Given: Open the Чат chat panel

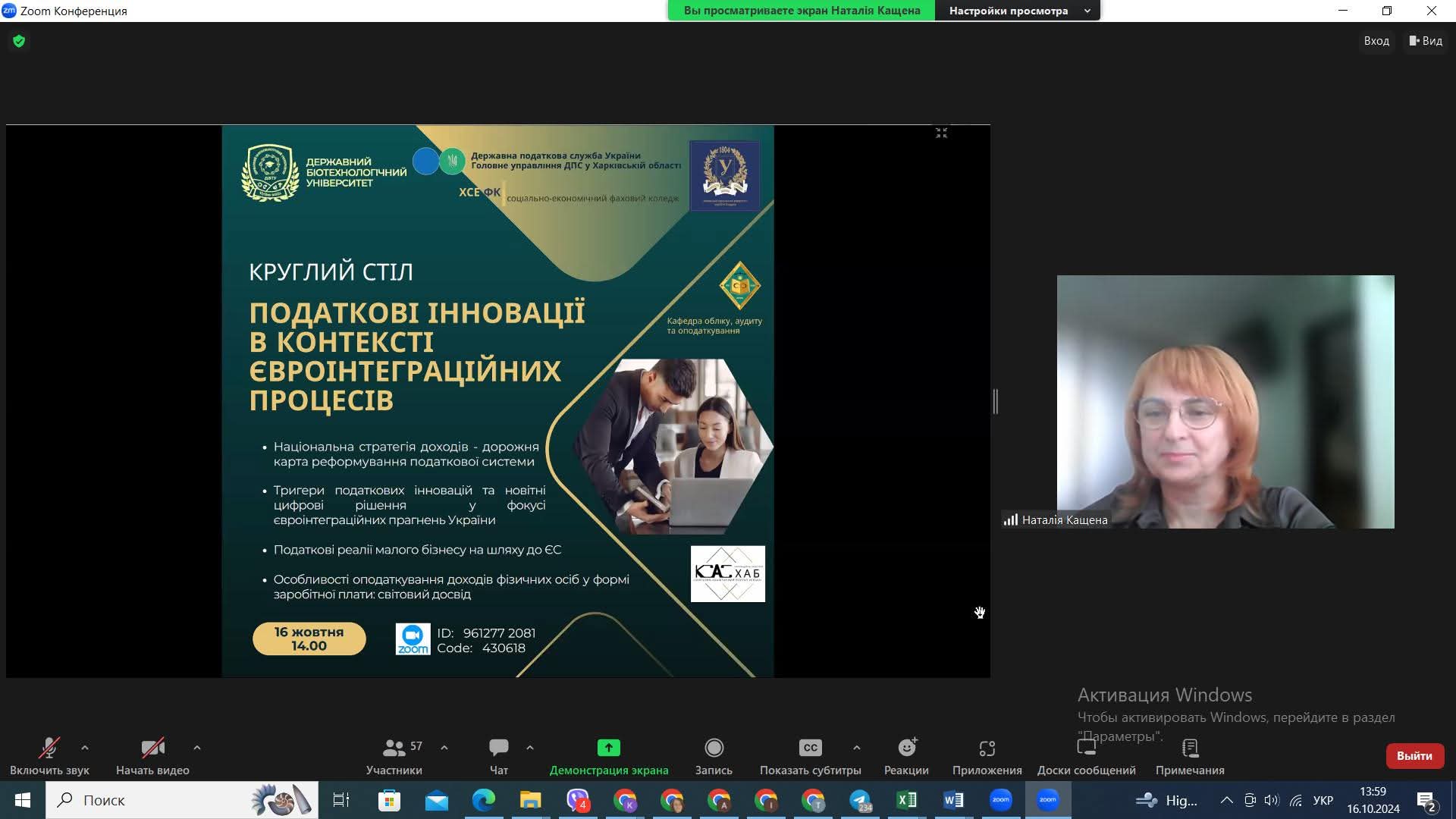Looking at the screenshot, I should click(498, 748).
